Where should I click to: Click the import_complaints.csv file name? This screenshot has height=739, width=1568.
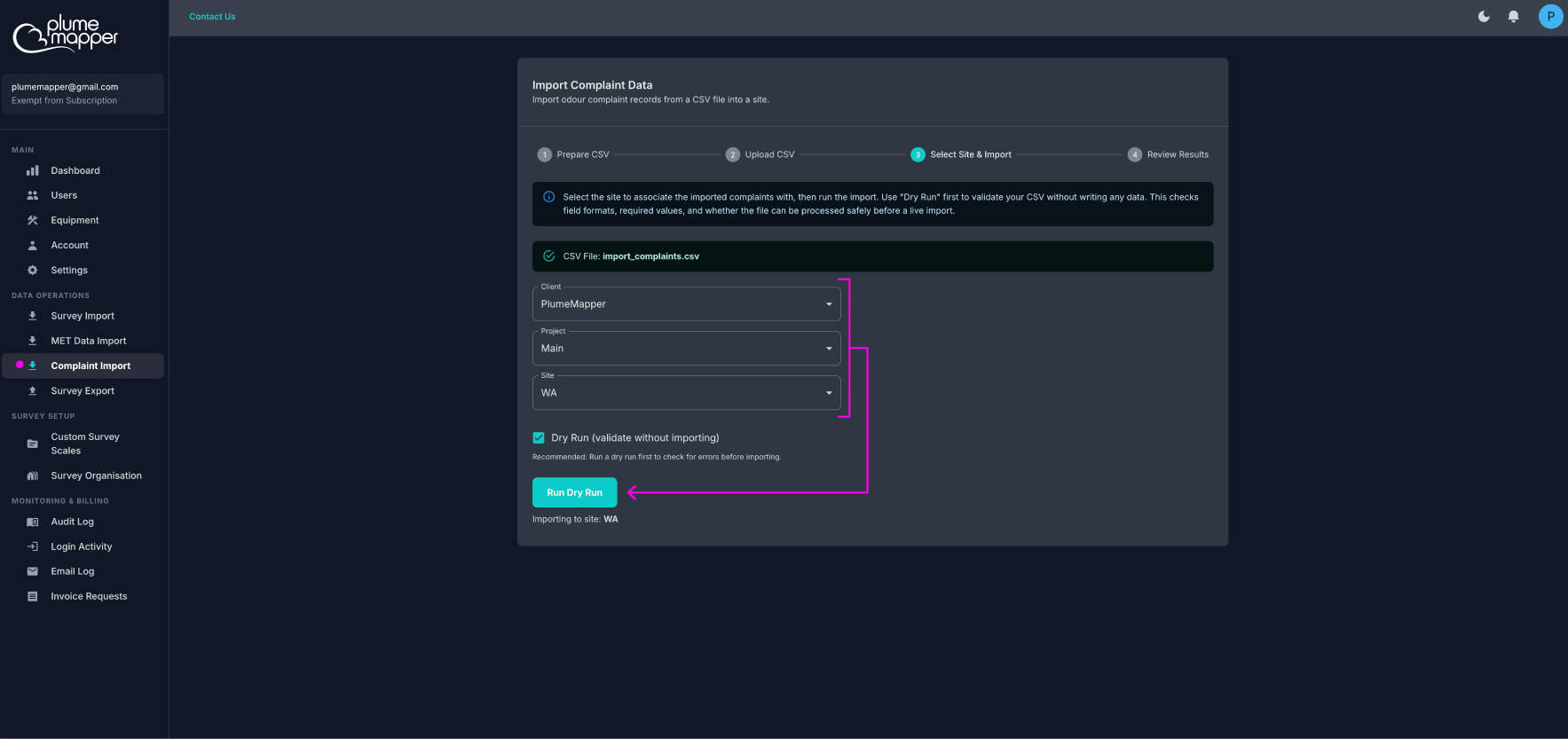click(650, 256)
